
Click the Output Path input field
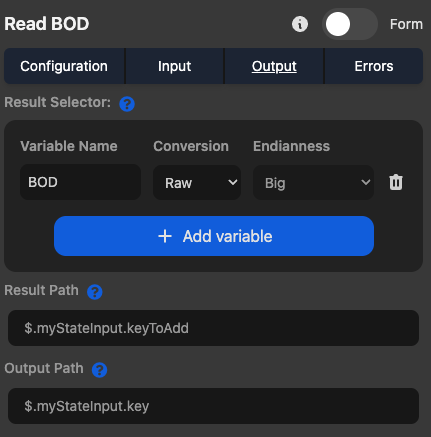[x=213, y=406]
